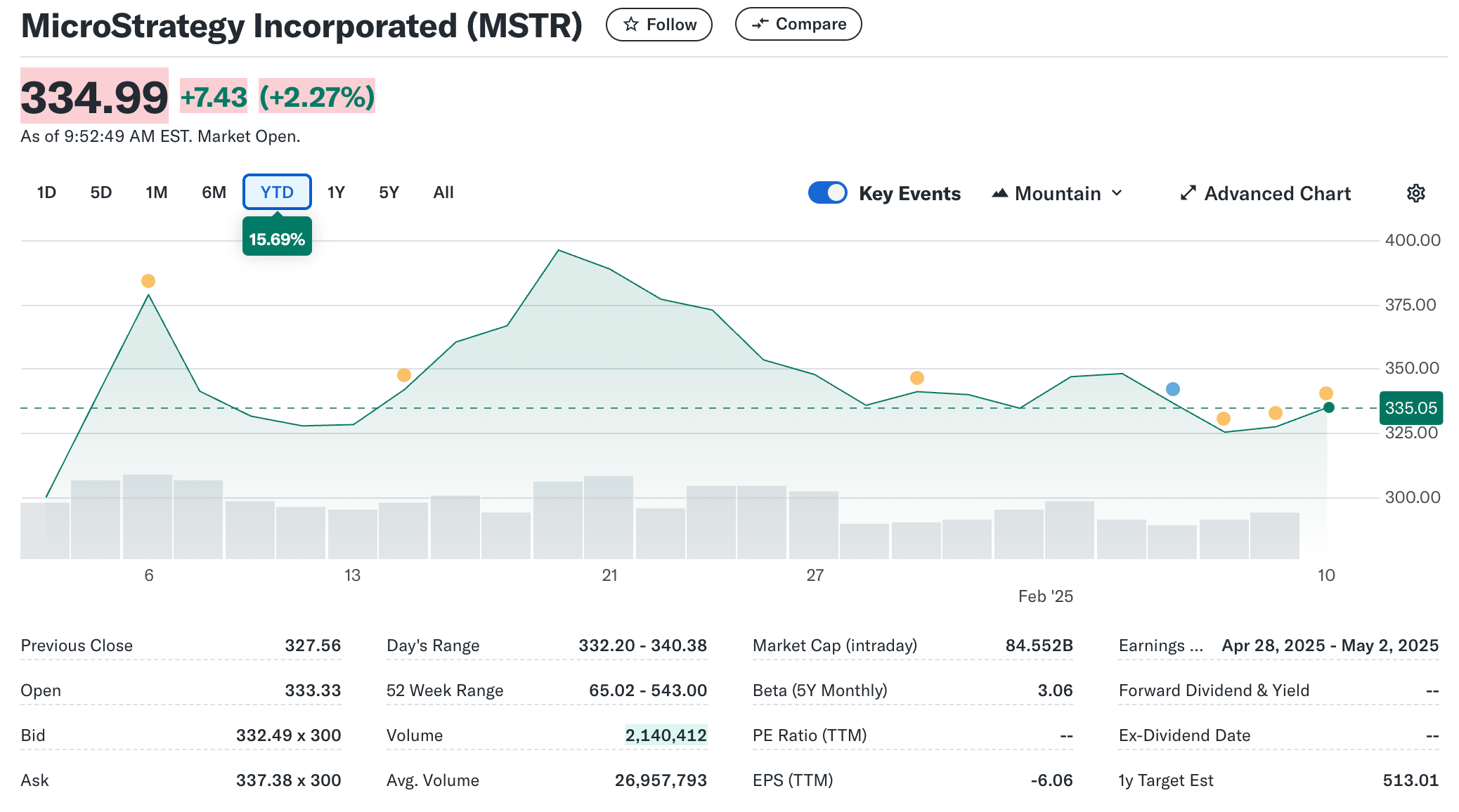The width and height of the screenshot is (1459, 812).
Task: Click the Advanced Chart diagonal arrows icon
Action: pyautogui.click(x=1188, y=193)
